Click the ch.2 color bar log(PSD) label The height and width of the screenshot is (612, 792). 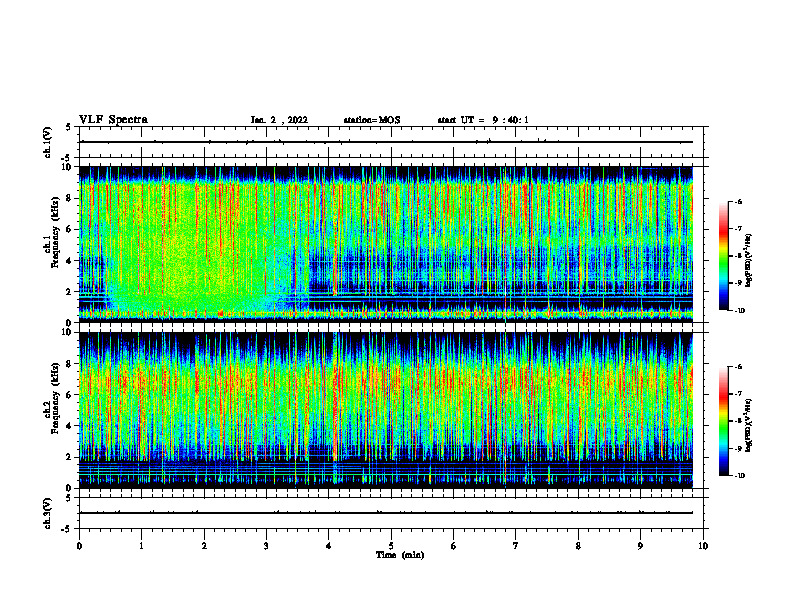tap(749, 425)
